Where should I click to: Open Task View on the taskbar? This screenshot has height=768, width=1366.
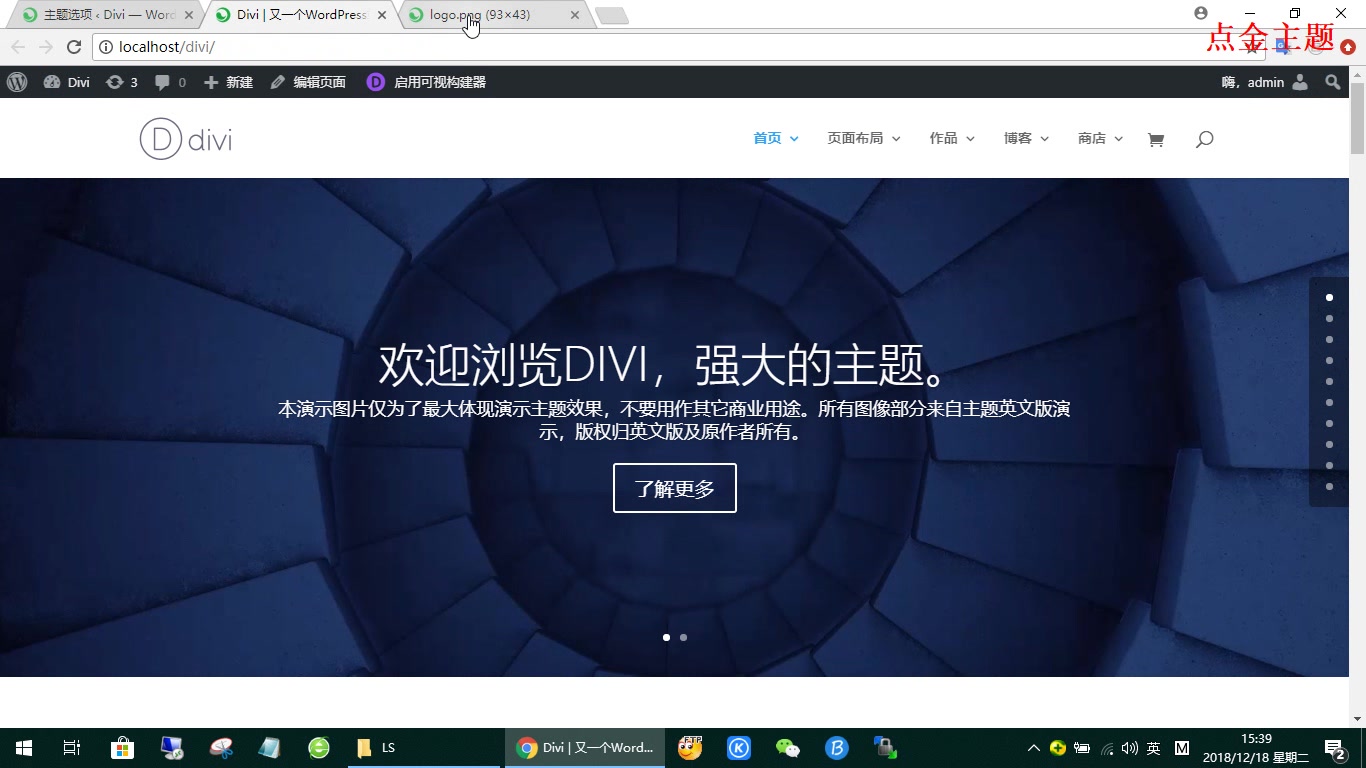click(x=72, y=748)
